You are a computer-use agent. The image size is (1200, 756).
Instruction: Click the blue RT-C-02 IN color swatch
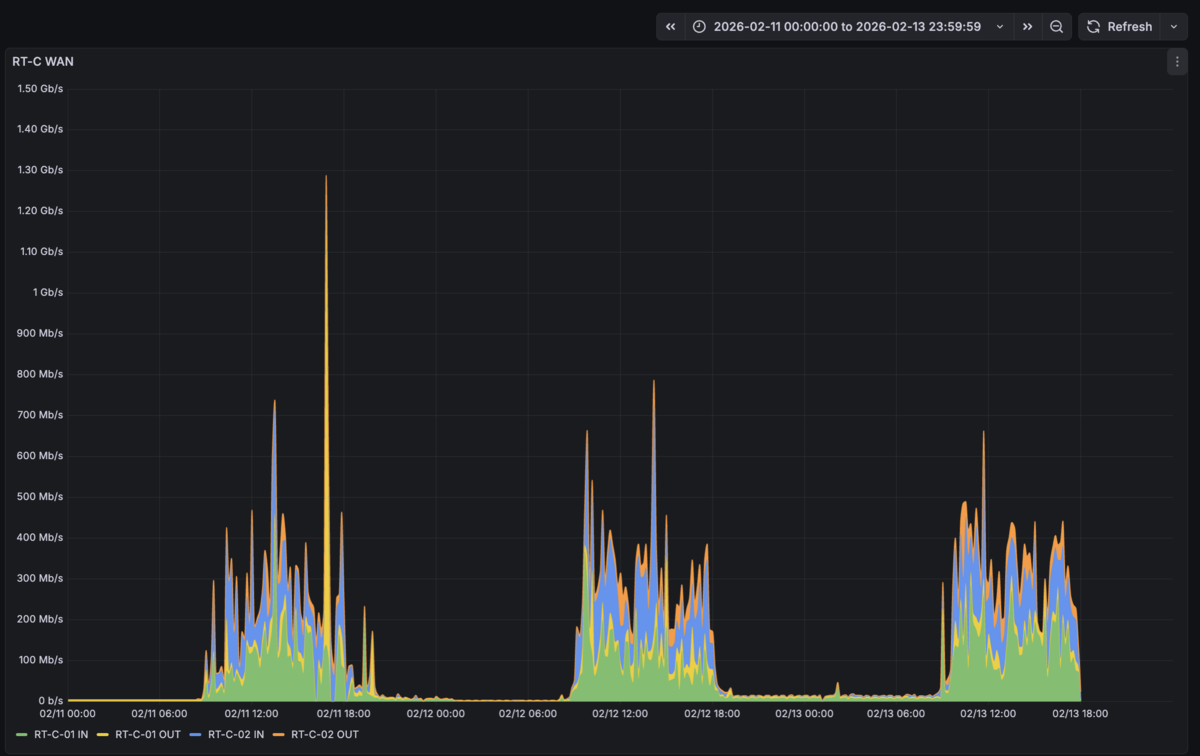(x=197, y=735)
